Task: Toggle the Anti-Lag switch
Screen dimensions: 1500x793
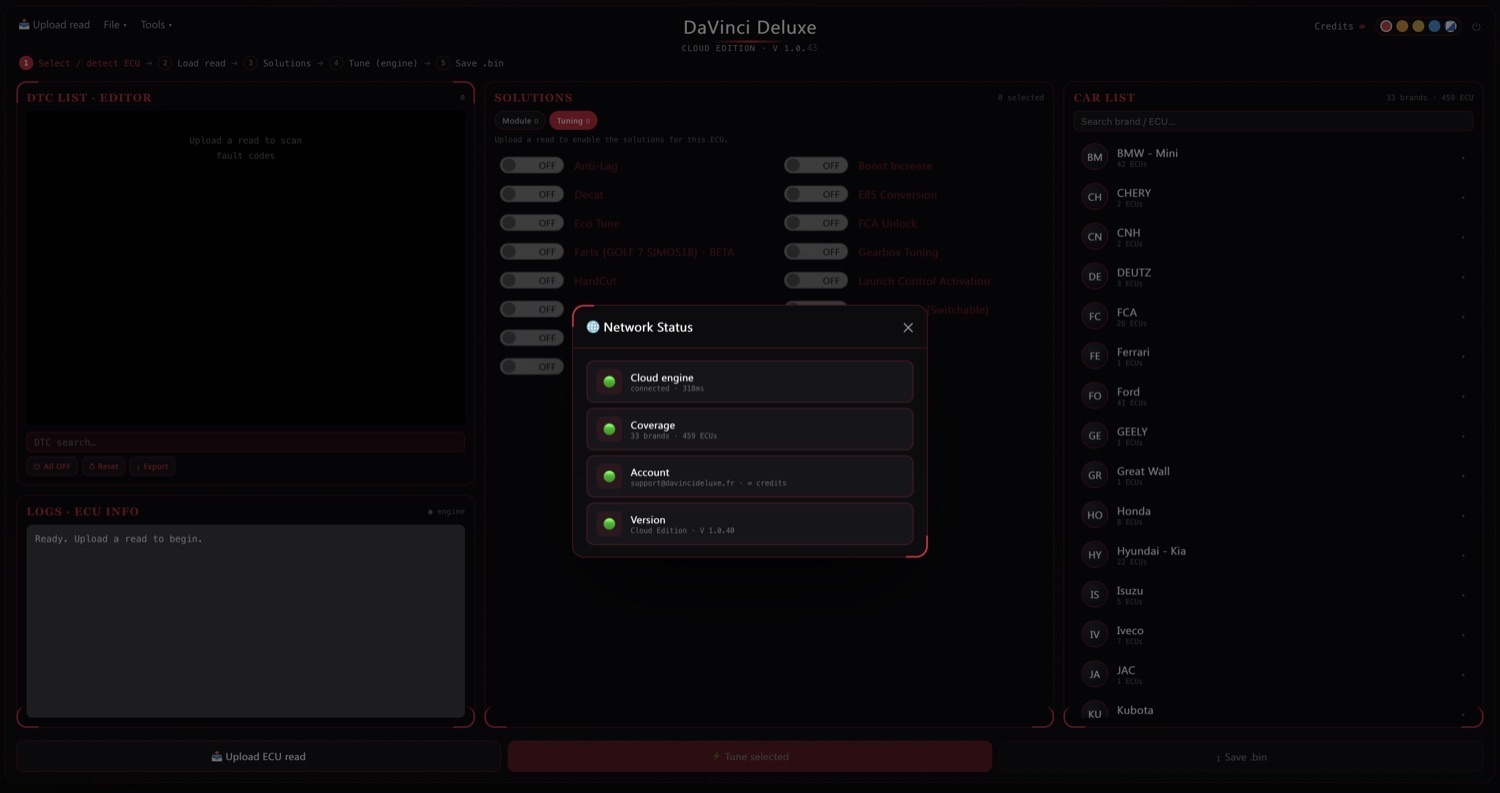Action: pos(532,166)
